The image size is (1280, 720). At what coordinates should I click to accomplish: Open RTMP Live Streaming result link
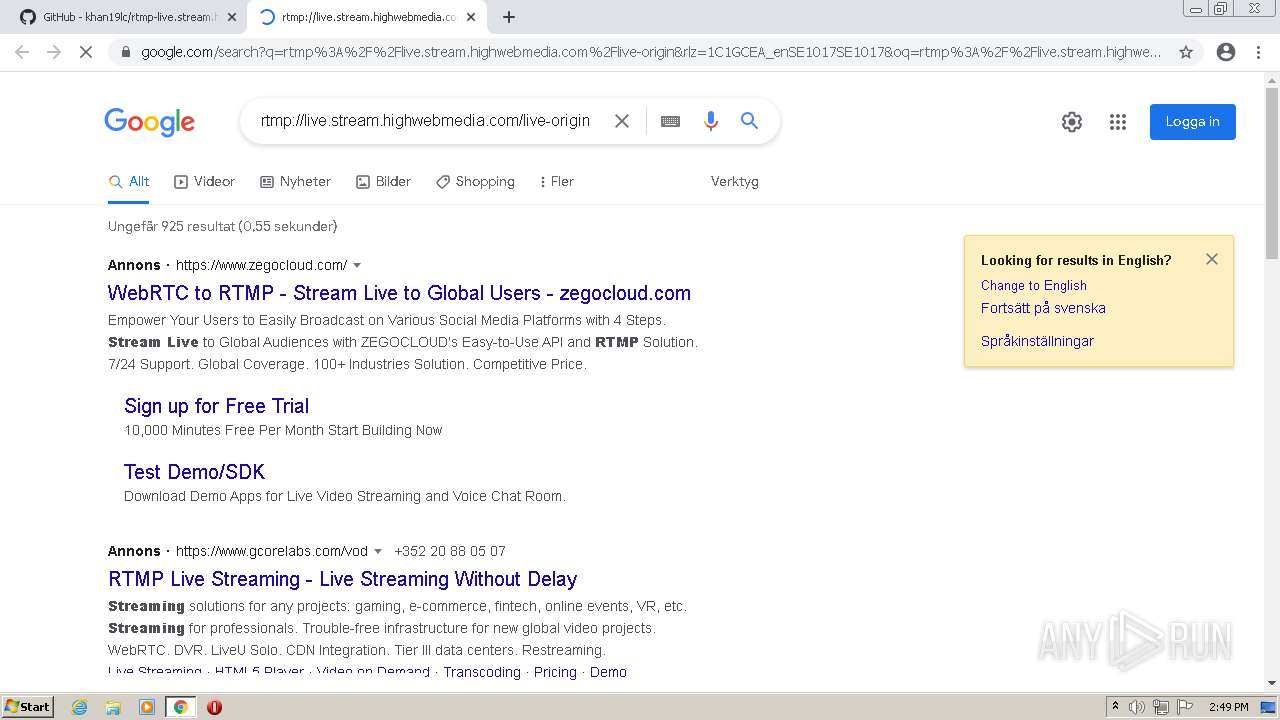pos(342,579)
